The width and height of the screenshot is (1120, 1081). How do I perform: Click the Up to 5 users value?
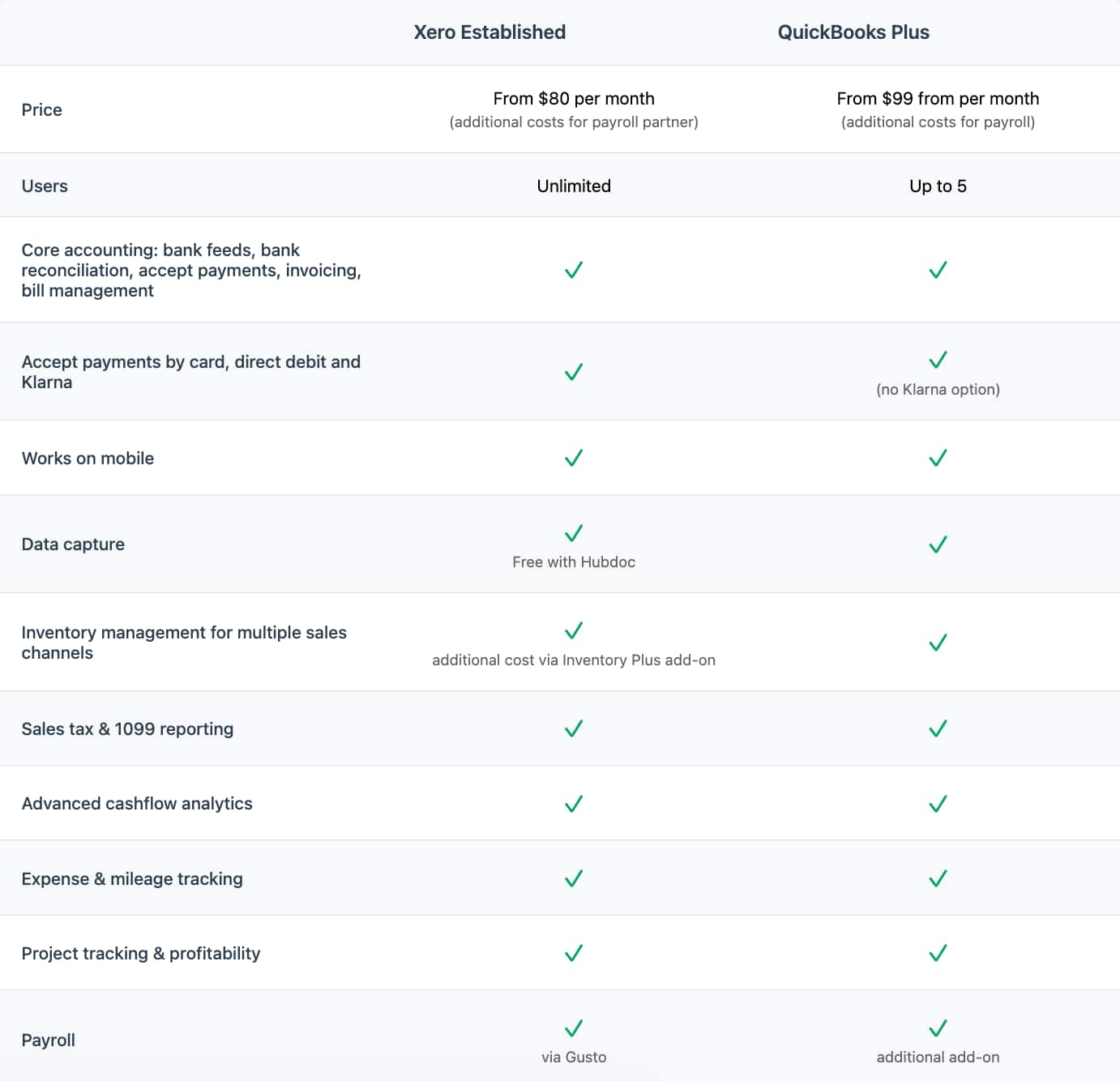pyautogui.click(x=938, y=186)
